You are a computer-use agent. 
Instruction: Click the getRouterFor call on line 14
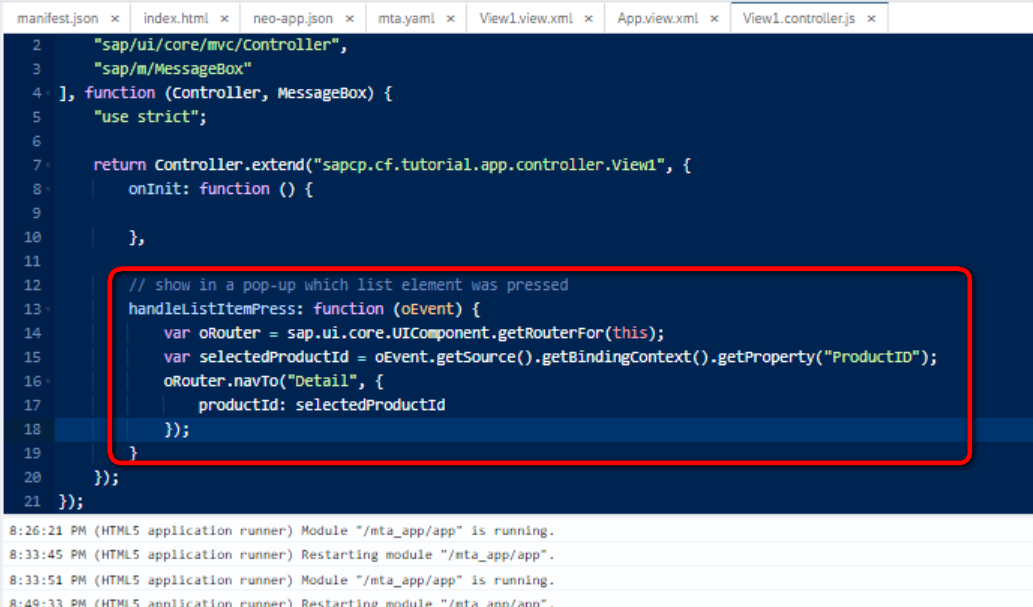pyautogui.click(x=550, y=333)
